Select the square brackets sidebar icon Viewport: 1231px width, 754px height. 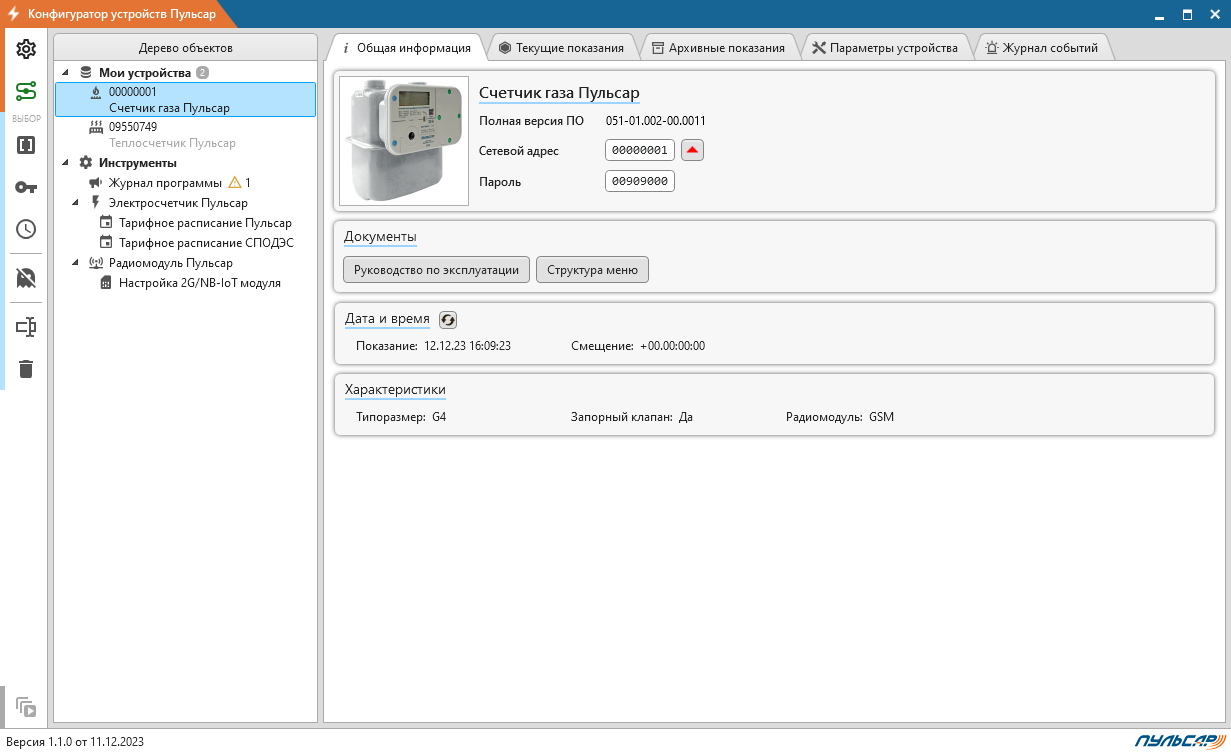pyautogui.click(x=26, y=145)
